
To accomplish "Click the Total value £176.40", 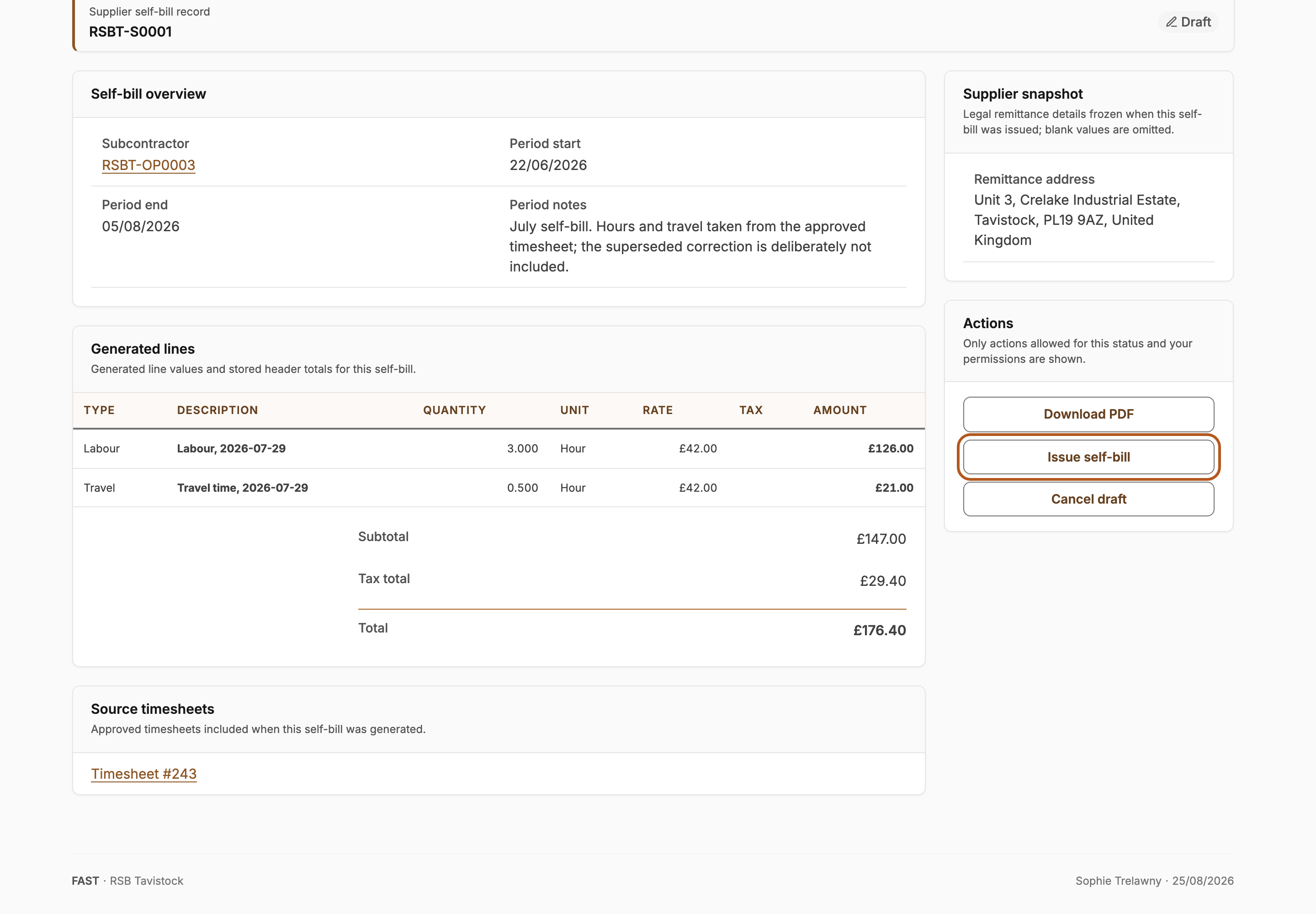I will [879, 631].
